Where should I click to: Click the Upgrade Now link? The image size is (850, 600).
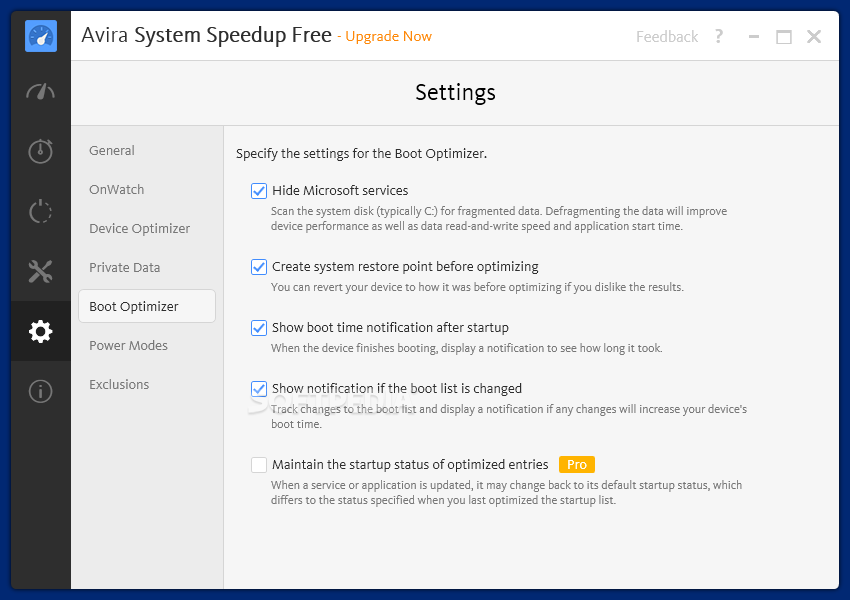pos(388,36)
